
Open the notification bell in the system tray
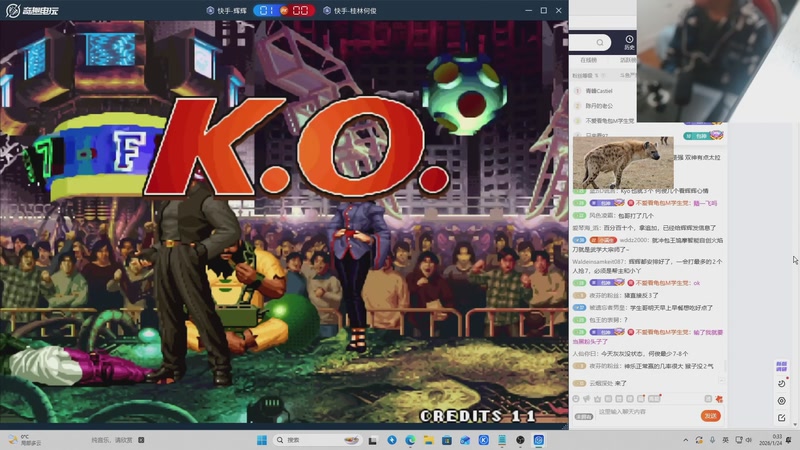pos(789,440)
